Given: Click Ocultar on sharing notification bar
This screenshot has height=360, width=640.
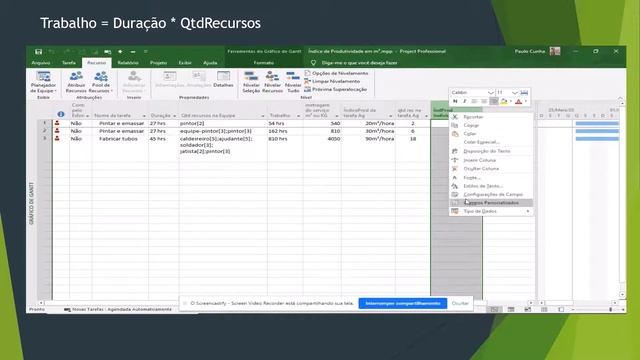Looking at the screenshot, I should click(460, 303).
